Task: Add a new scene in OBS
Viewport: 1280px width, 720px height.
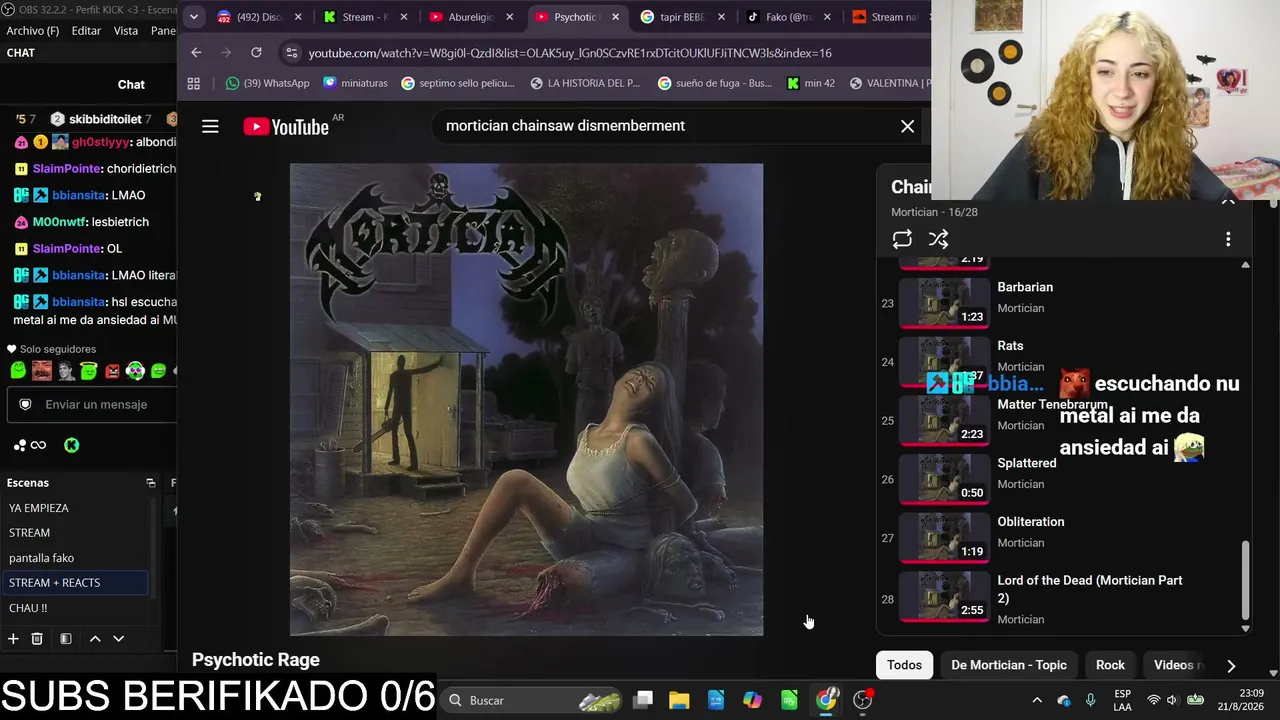Action: coord(13,639)
